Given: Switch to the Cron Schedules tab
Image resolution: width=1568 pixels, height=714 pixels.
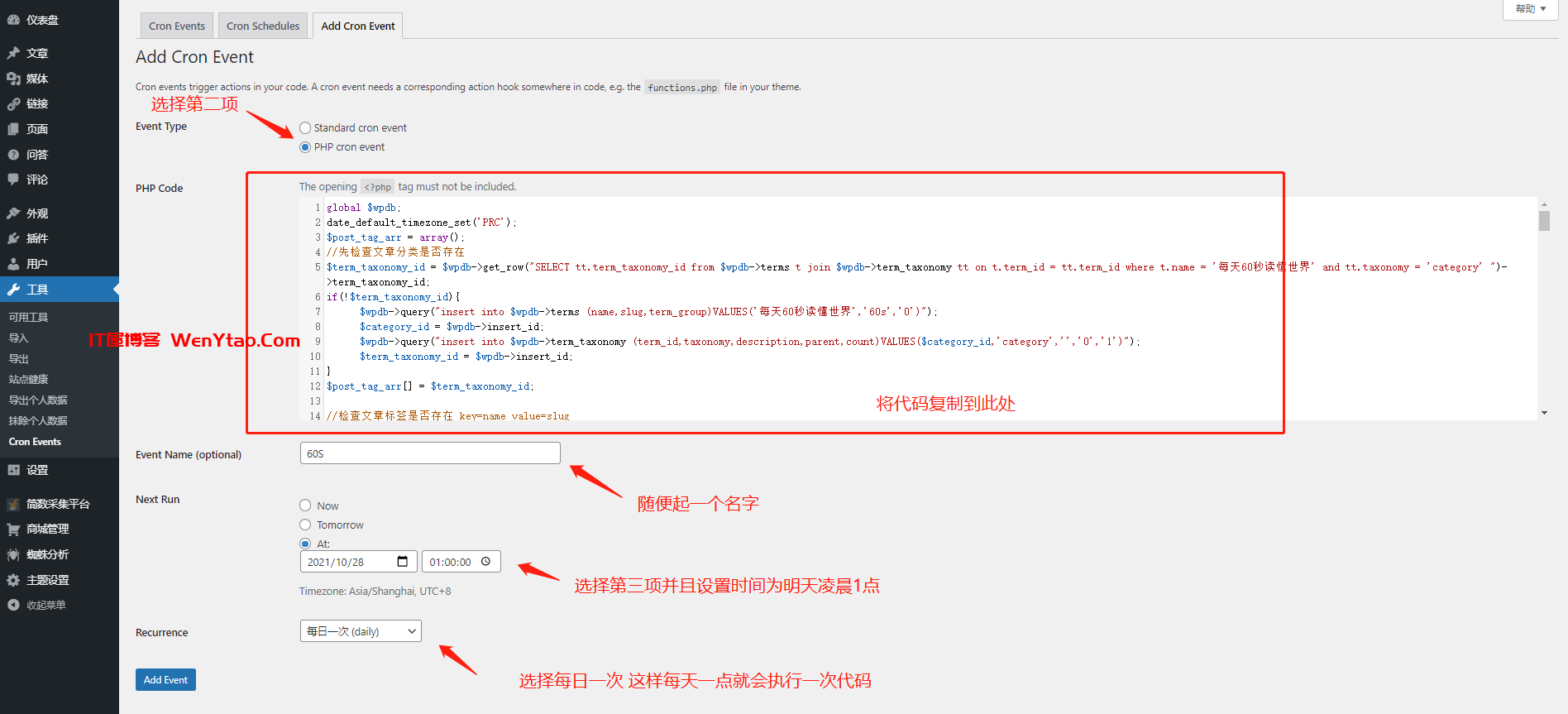Looking at the screenshot, I should click(263, 26).
